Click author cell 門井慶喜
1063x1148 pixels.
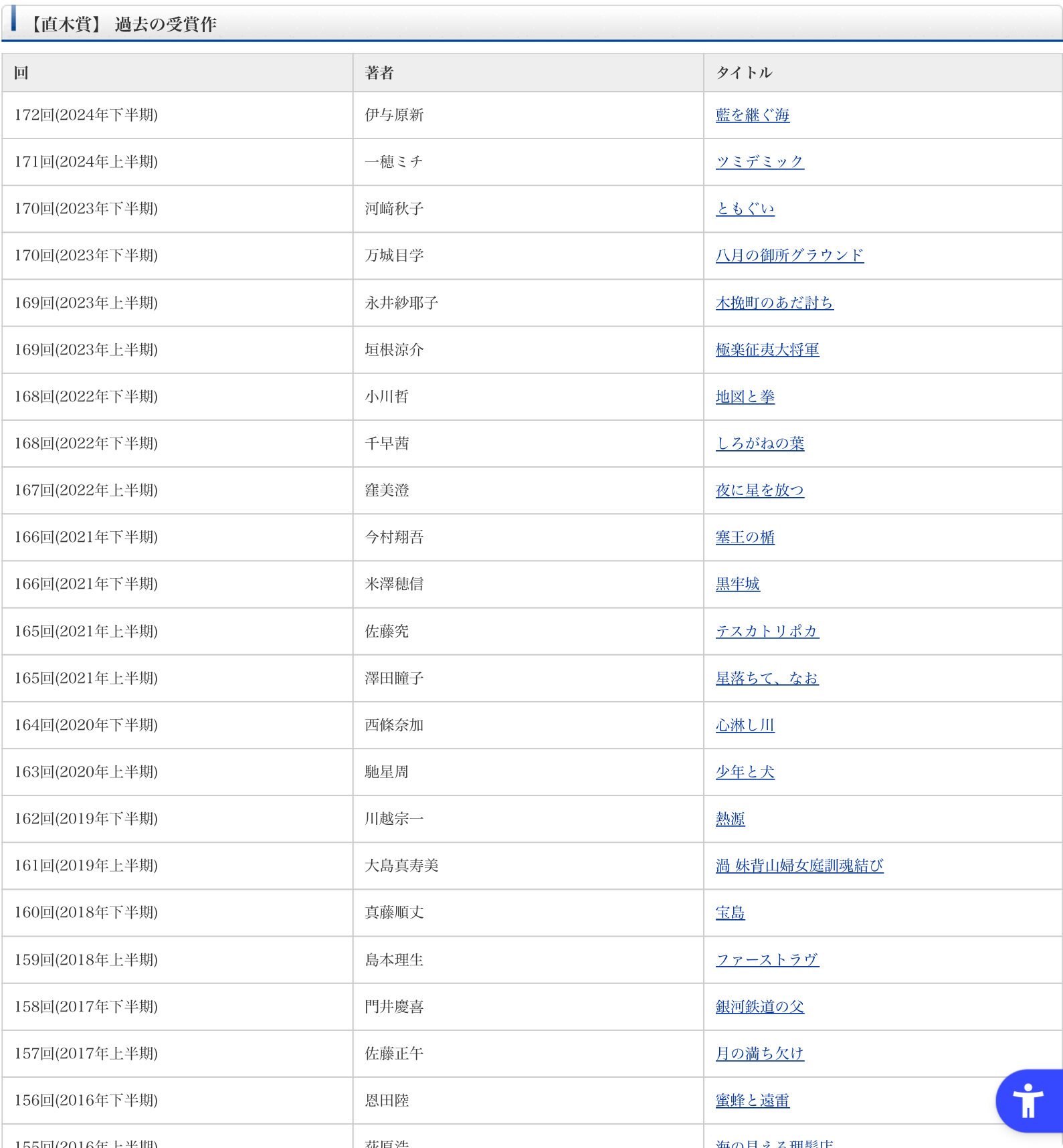[x=528, y=1007]
